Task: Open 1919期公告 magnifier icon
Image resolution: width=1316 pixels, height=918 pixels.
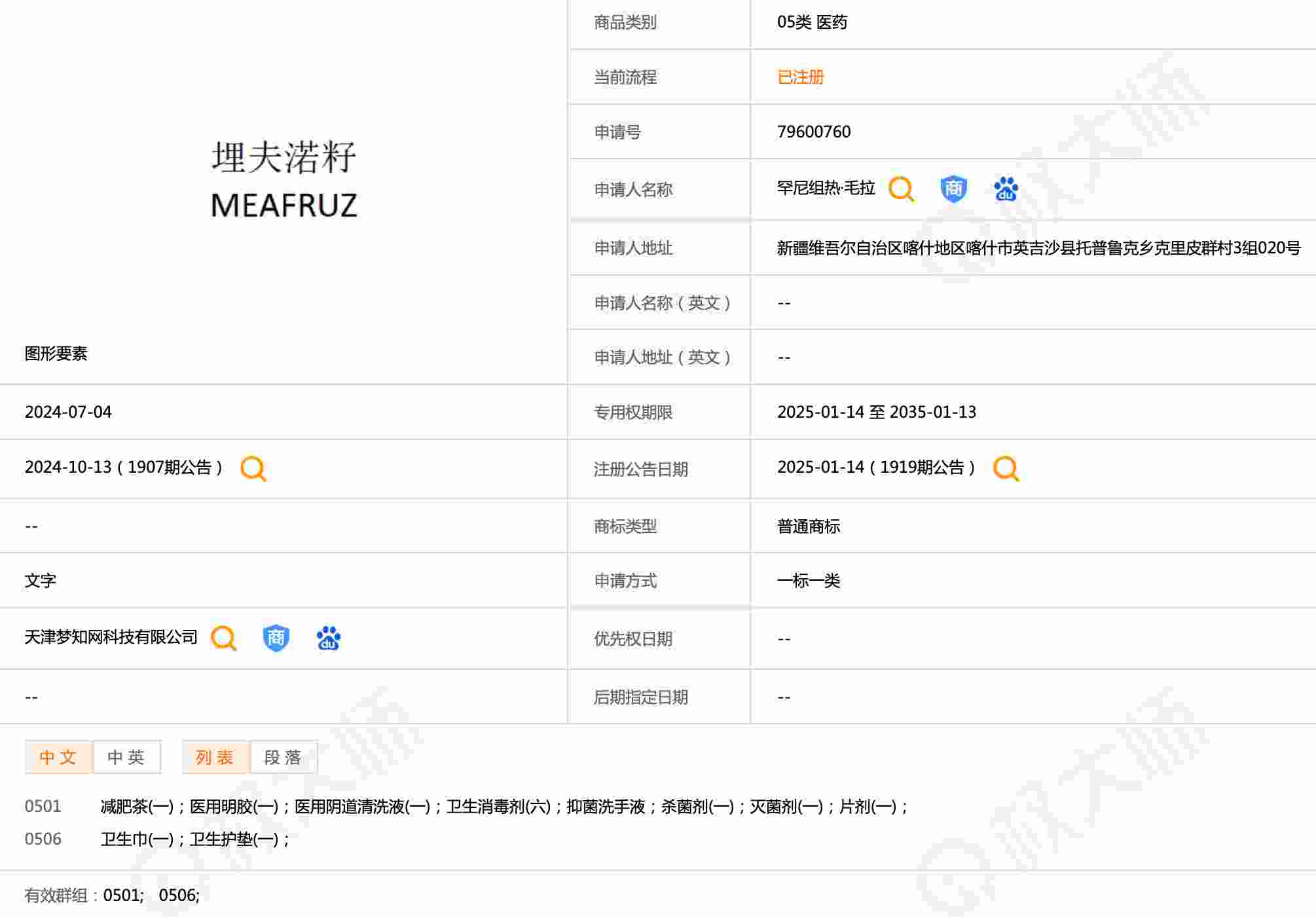Action: (x=1006, y=468)
